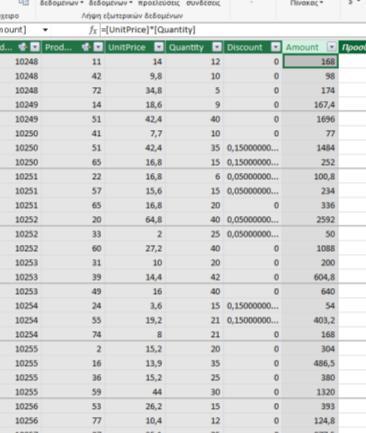This screenshot has height=433, width=366.
Task: Select Amount cell 1696
Action: [x=310, y=119]
